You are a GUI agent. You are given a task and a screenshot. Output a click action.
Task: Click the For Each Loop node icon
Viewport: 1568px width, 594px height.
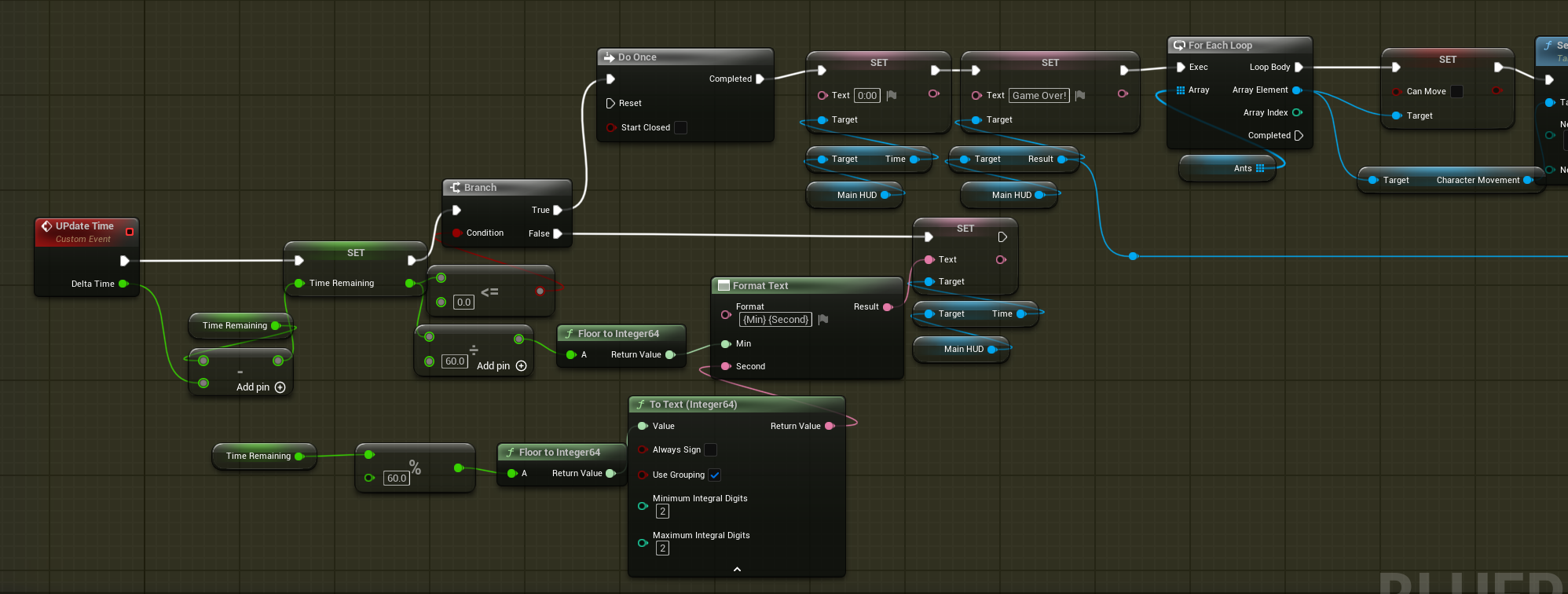tap(1179, 46)
